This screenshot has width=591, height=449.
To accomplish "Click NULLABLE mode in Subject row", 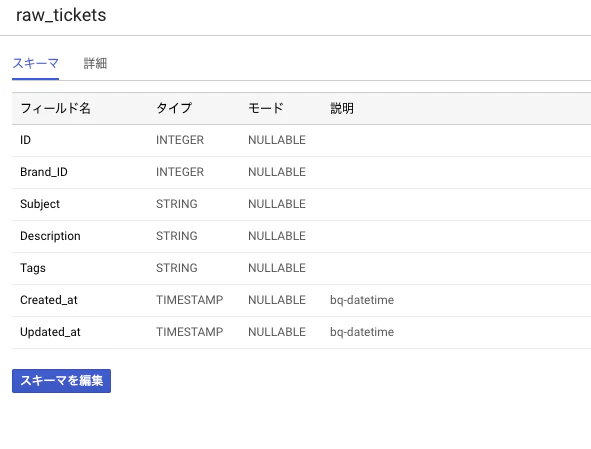I will [277, 204].
